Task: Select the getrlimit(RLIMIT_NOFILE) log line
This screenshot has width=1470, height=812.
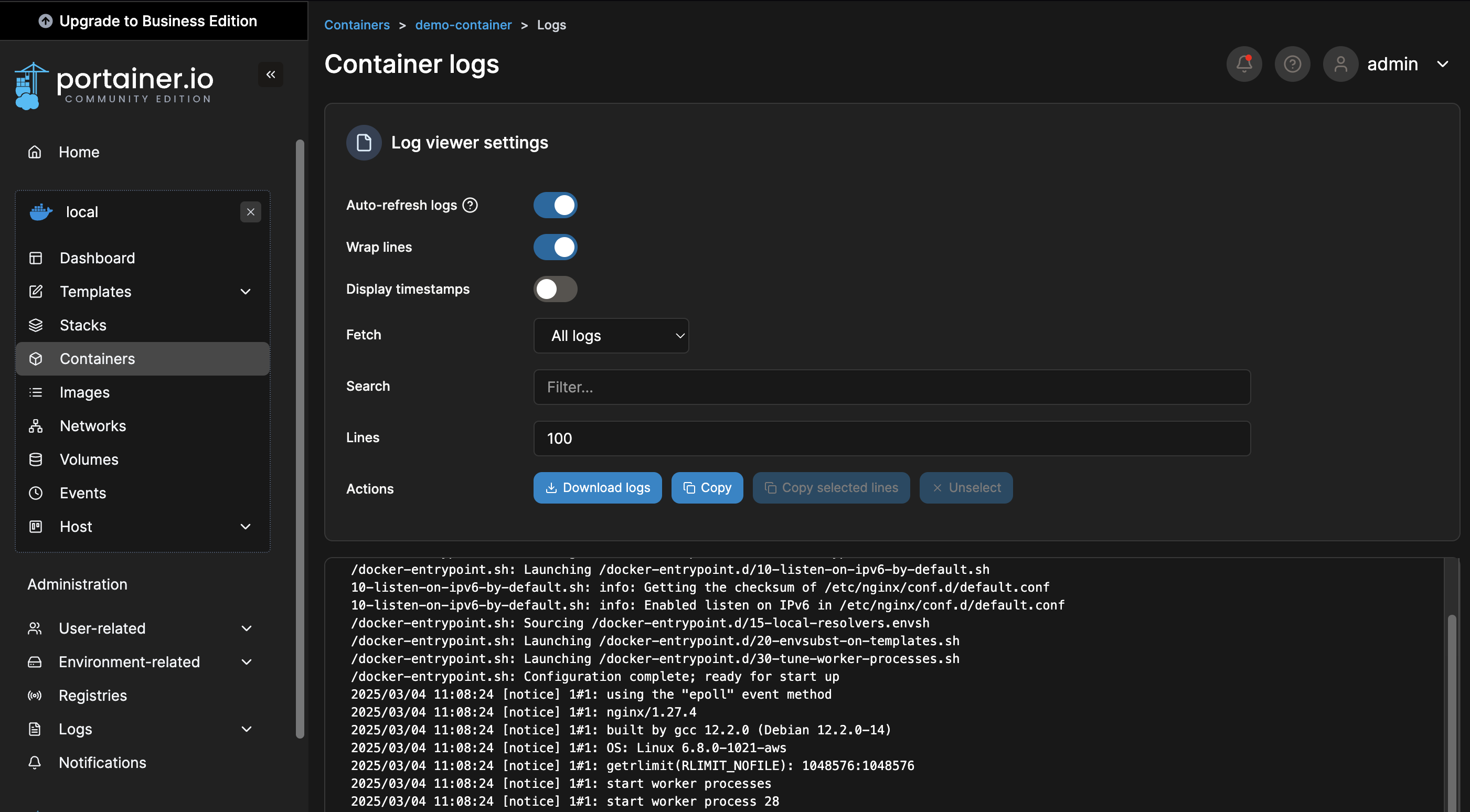Action: (x=632, y=766)
